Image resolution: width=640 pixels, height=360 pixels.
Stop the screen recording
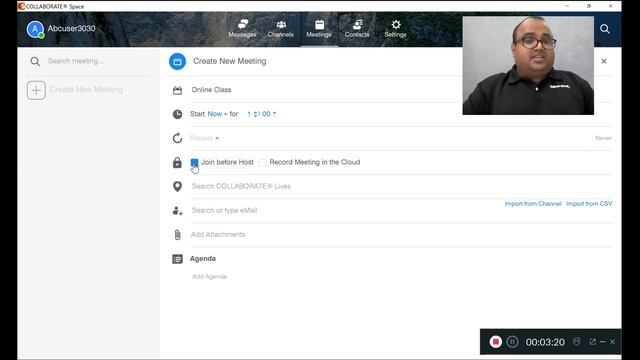(496, 342)
